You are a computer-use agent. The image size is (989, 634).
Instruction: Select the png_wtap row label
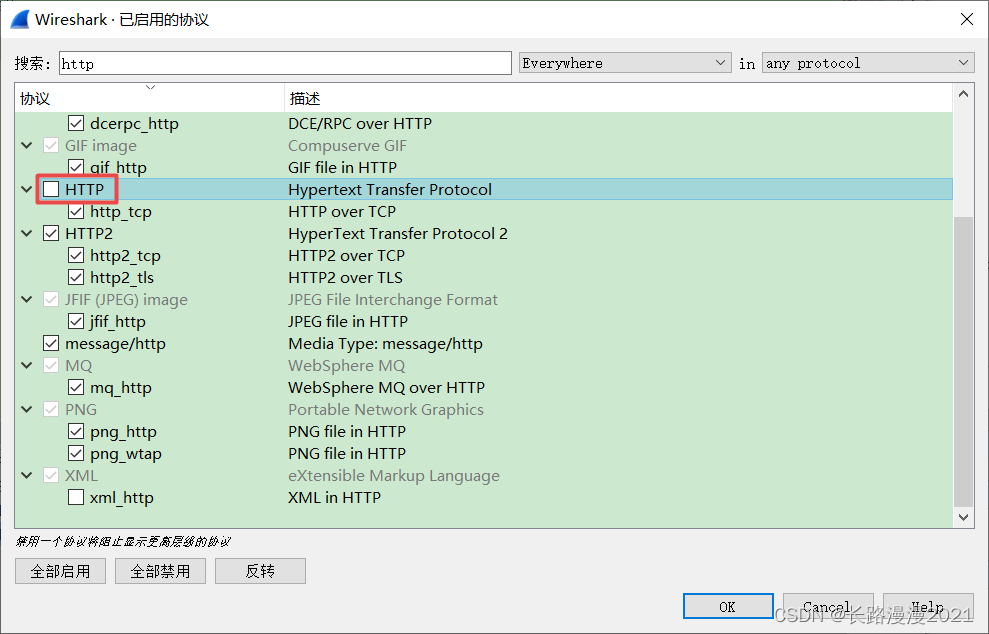click(x=126, y=454)
